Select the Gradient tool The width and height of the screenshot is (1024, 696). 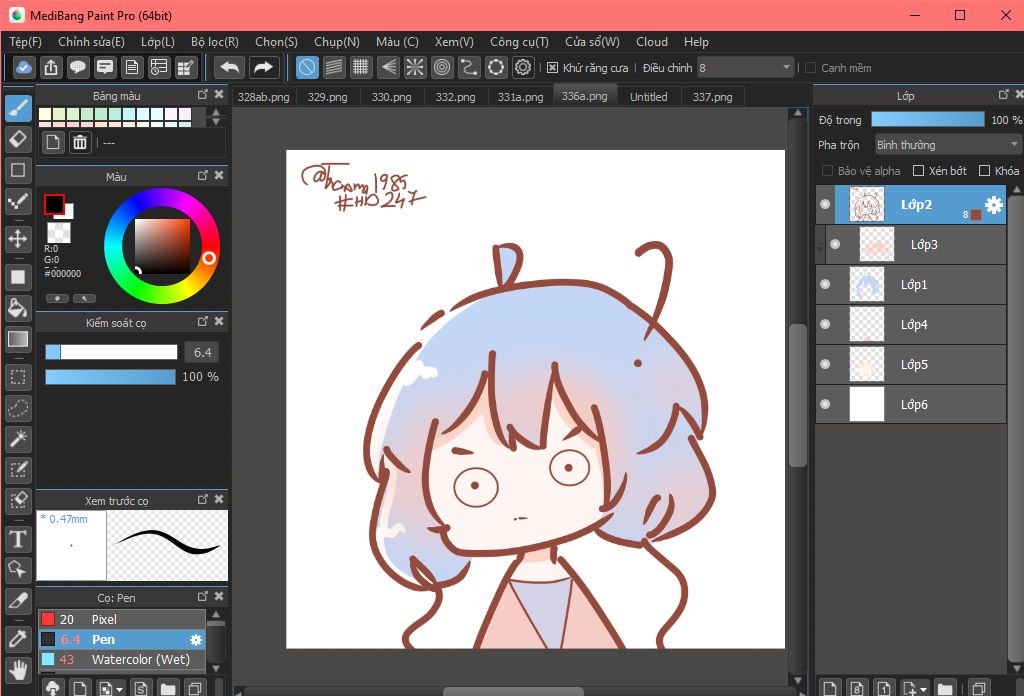tap(18, 339)
